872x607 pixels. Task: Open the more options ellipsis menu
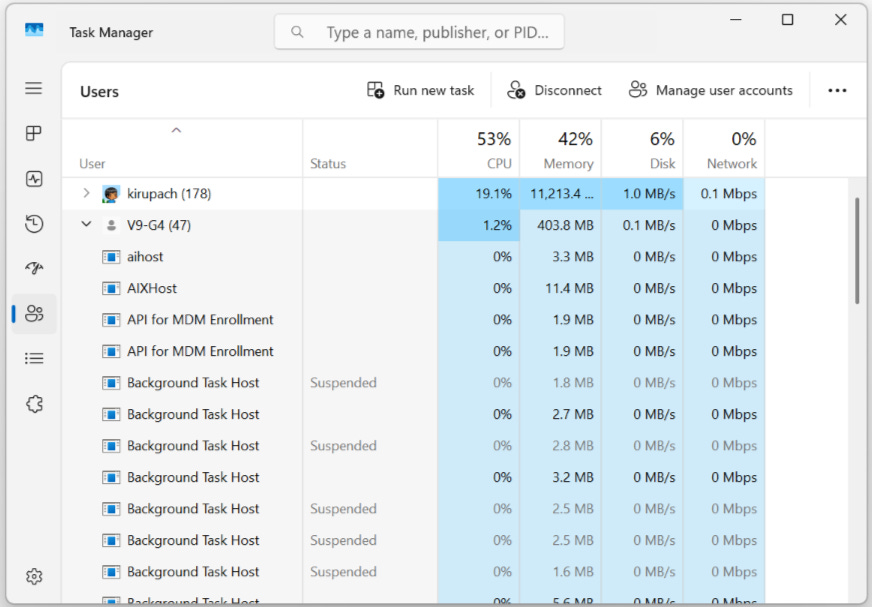(837, 90)
